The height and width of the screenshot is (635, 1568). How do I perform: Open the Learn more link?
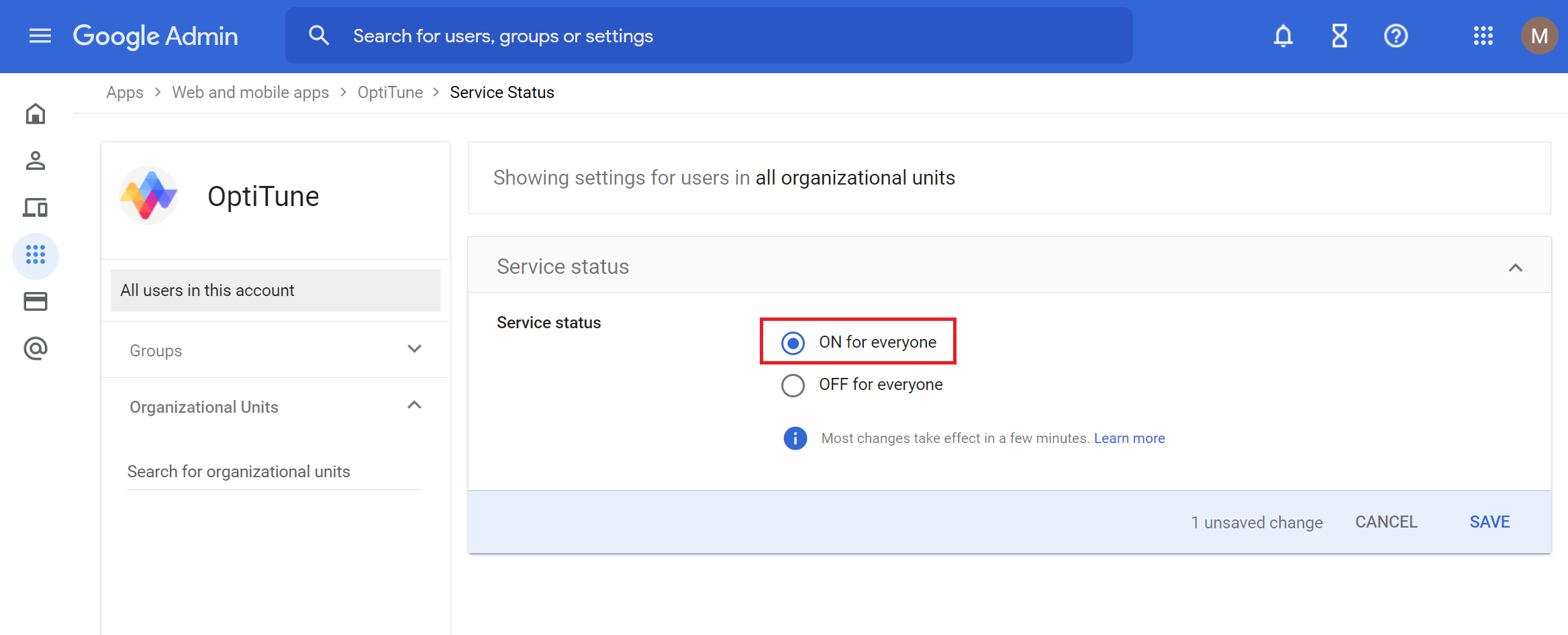point(1130,438)
